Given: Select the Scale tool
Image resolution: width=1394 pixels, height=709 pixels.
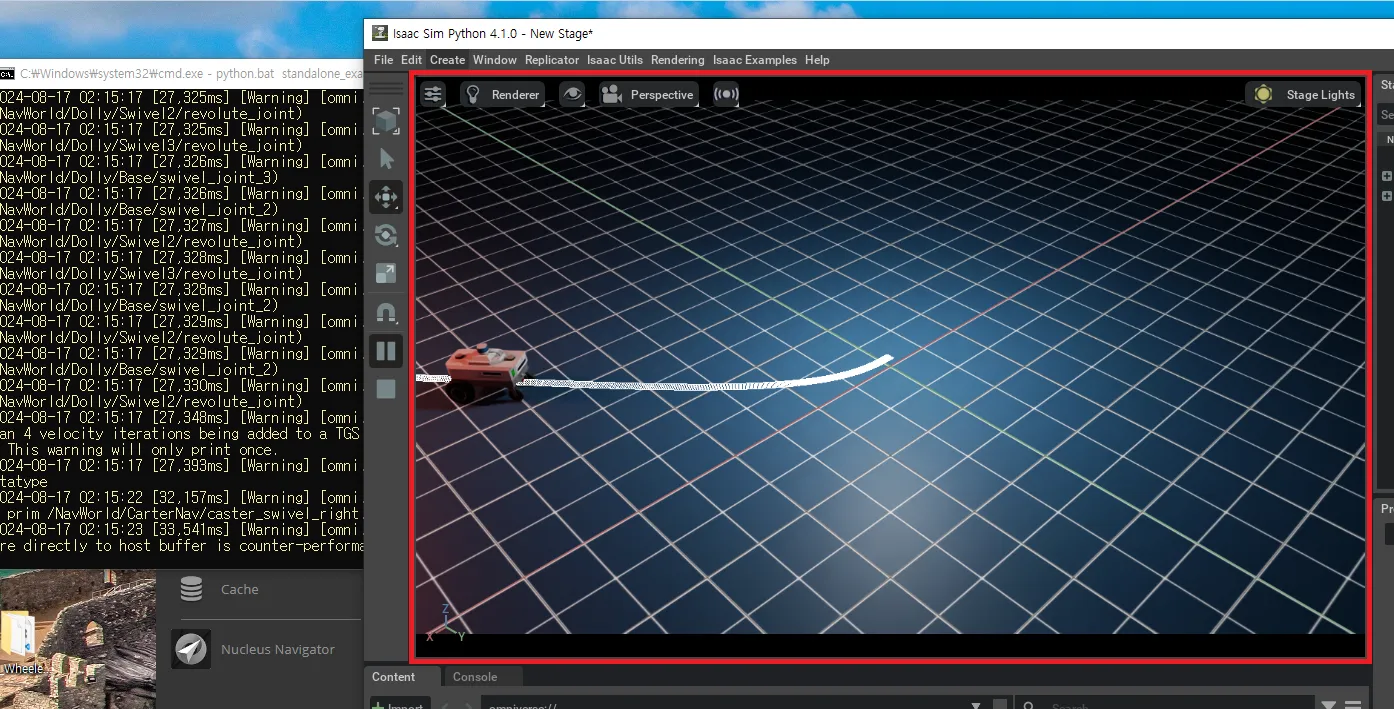Looking at the screenshot, I should [x=386, y=273].
